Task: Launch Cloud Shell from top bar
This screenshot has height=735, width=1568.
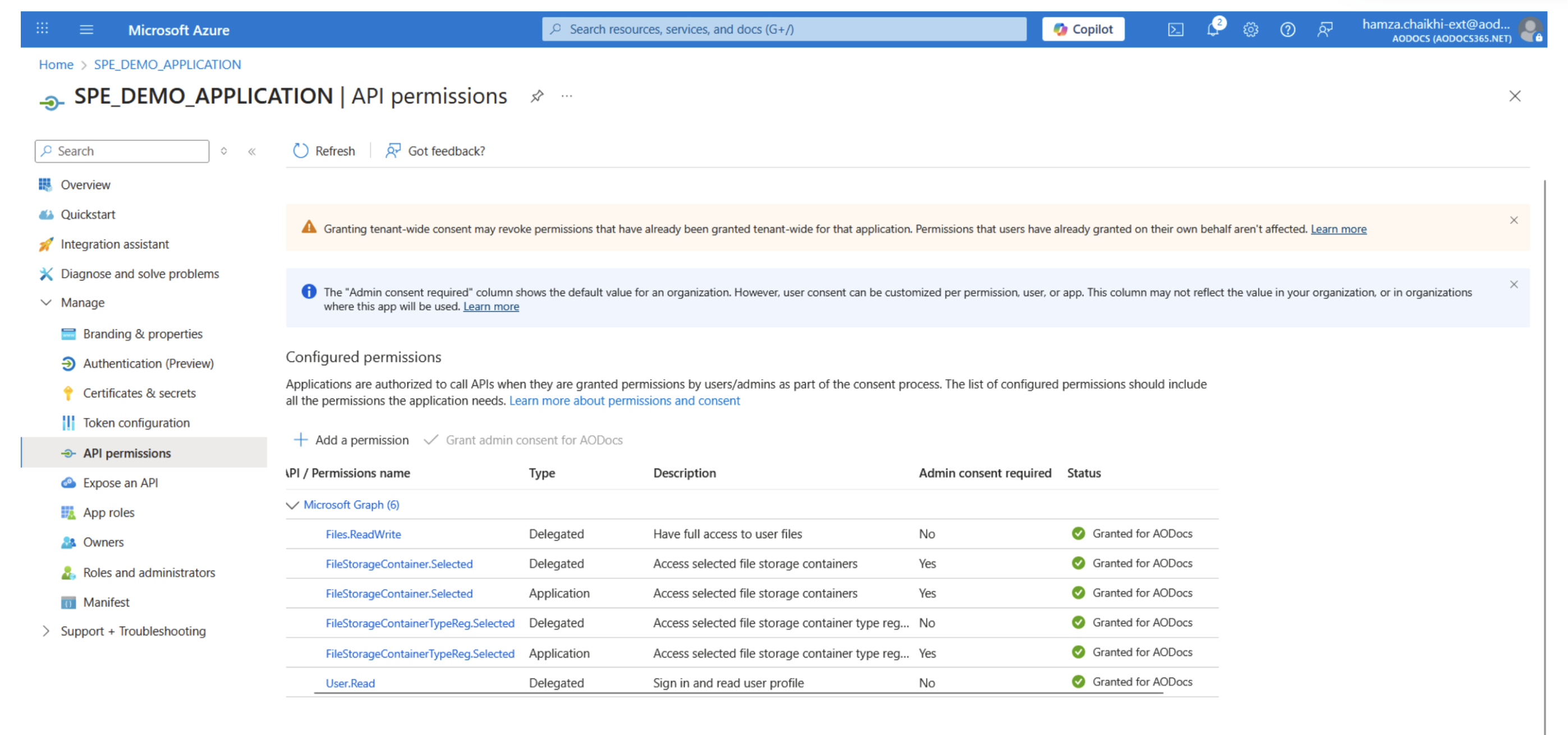Action: point(1175,29)
